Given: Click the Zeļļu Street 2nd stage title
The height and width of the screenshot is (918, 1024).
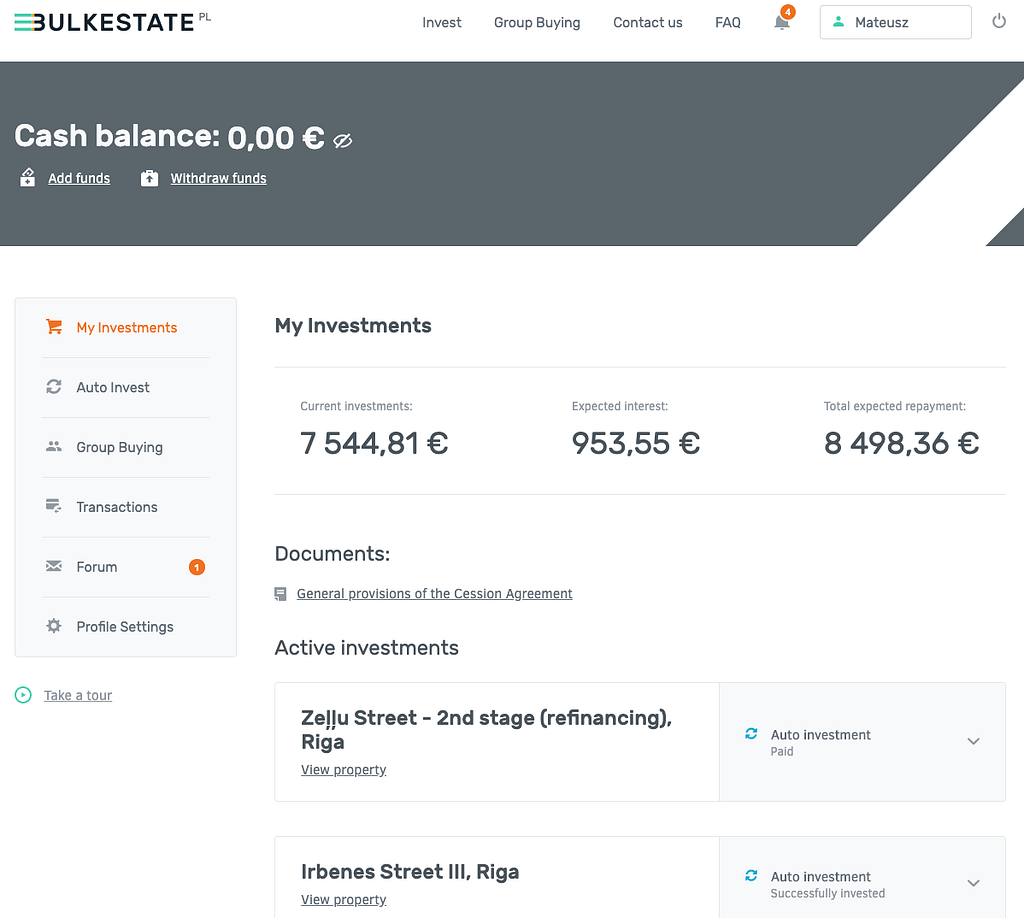Looking at the screenshot, I should click(x=487, y=729).
